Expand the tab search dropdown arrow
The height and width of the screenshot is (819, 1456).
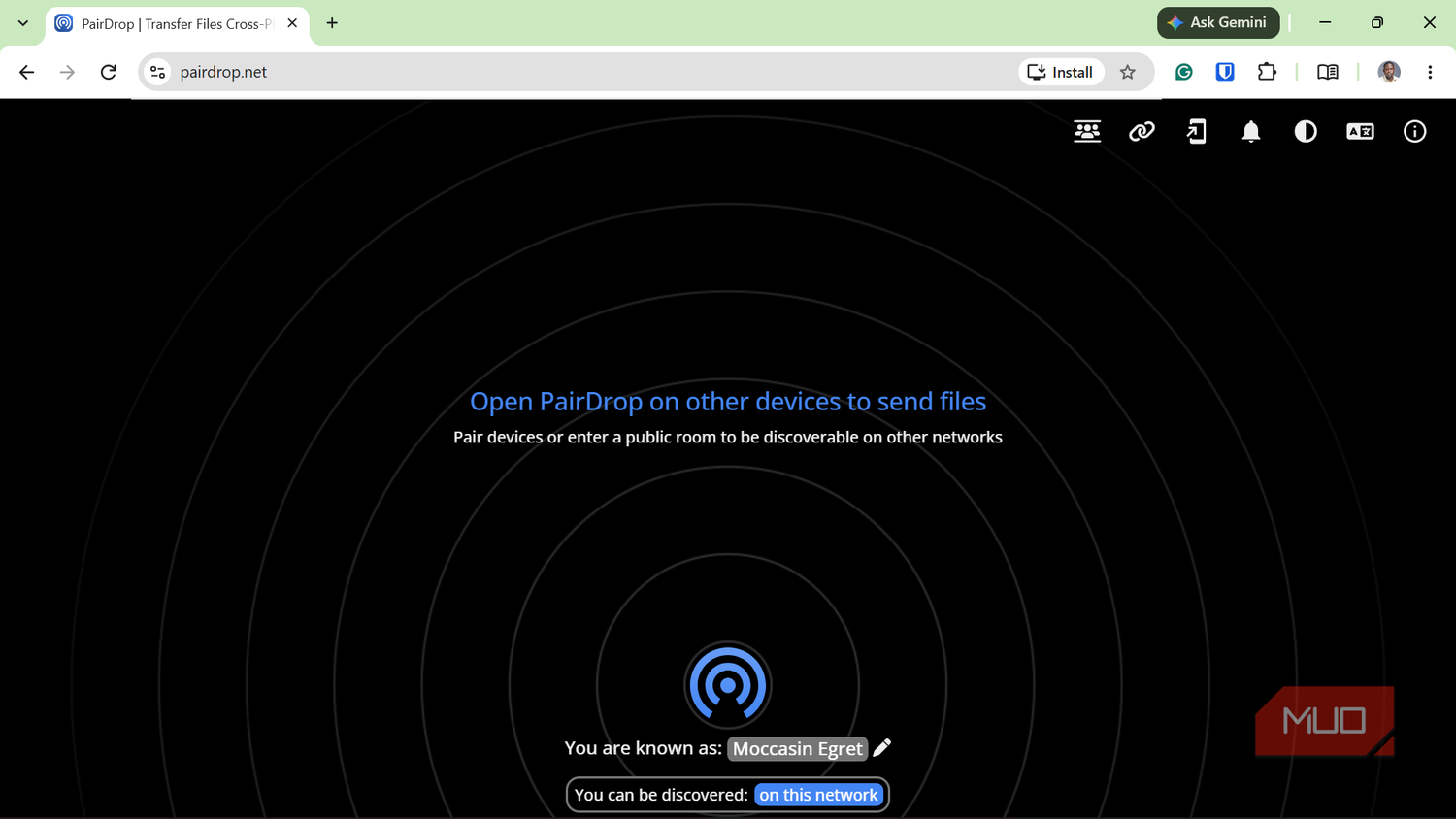pyautogui.click(x=23, y=23)
